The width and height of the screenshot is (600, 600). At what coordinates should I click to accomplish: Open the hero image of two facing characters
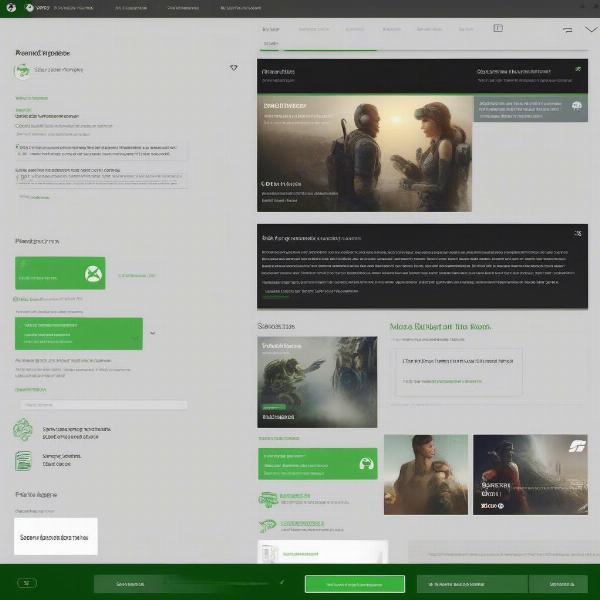coord(364,153)
